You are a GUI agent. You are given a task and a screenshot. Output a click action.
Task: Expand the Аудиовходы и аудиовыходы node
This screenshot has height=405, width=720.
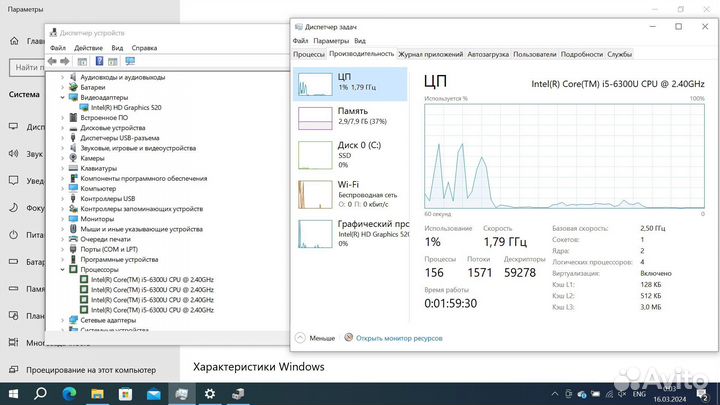pos(62,77)
